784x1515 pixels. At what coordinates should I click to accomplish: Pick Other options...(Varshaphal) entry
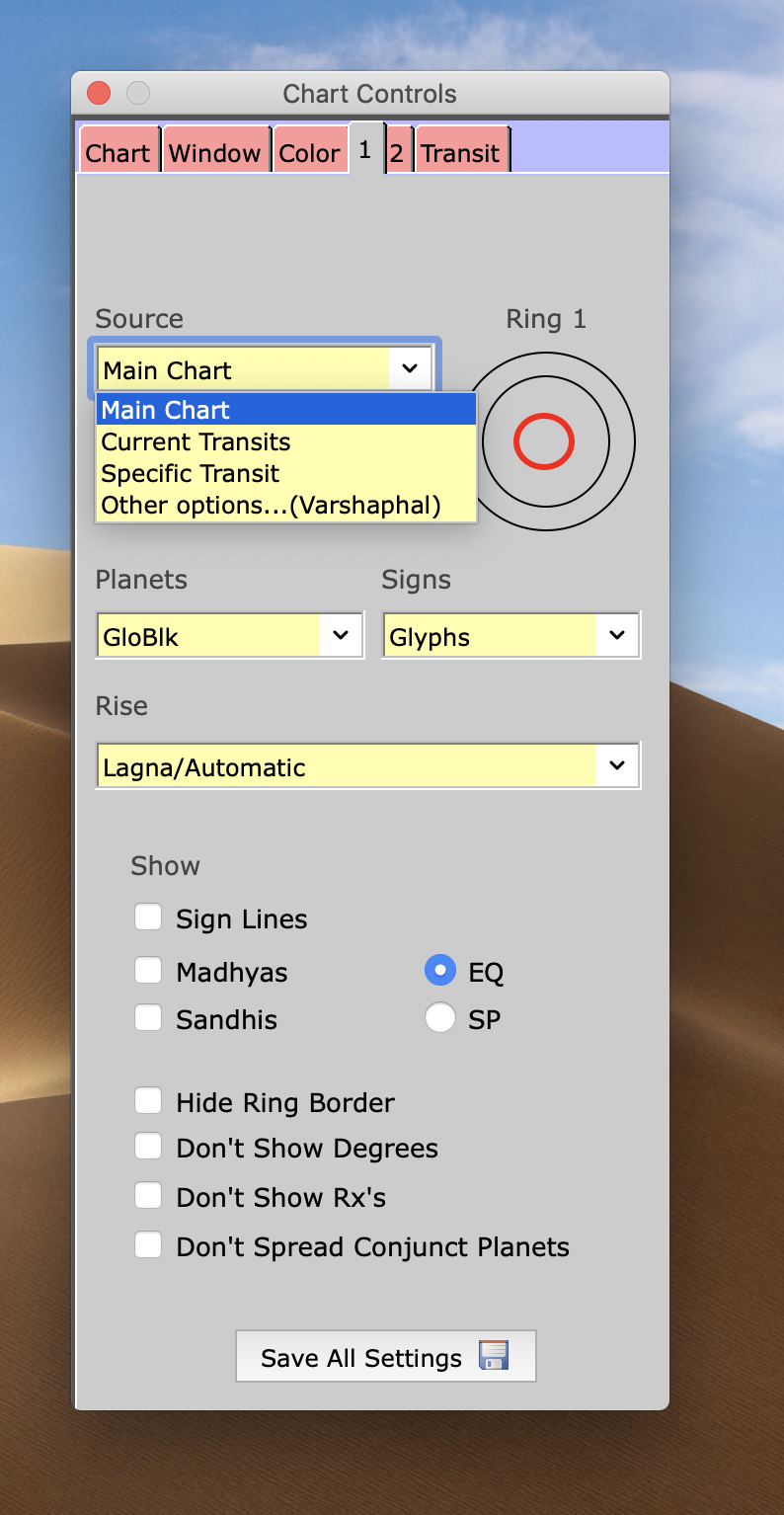tap(271, 505)
